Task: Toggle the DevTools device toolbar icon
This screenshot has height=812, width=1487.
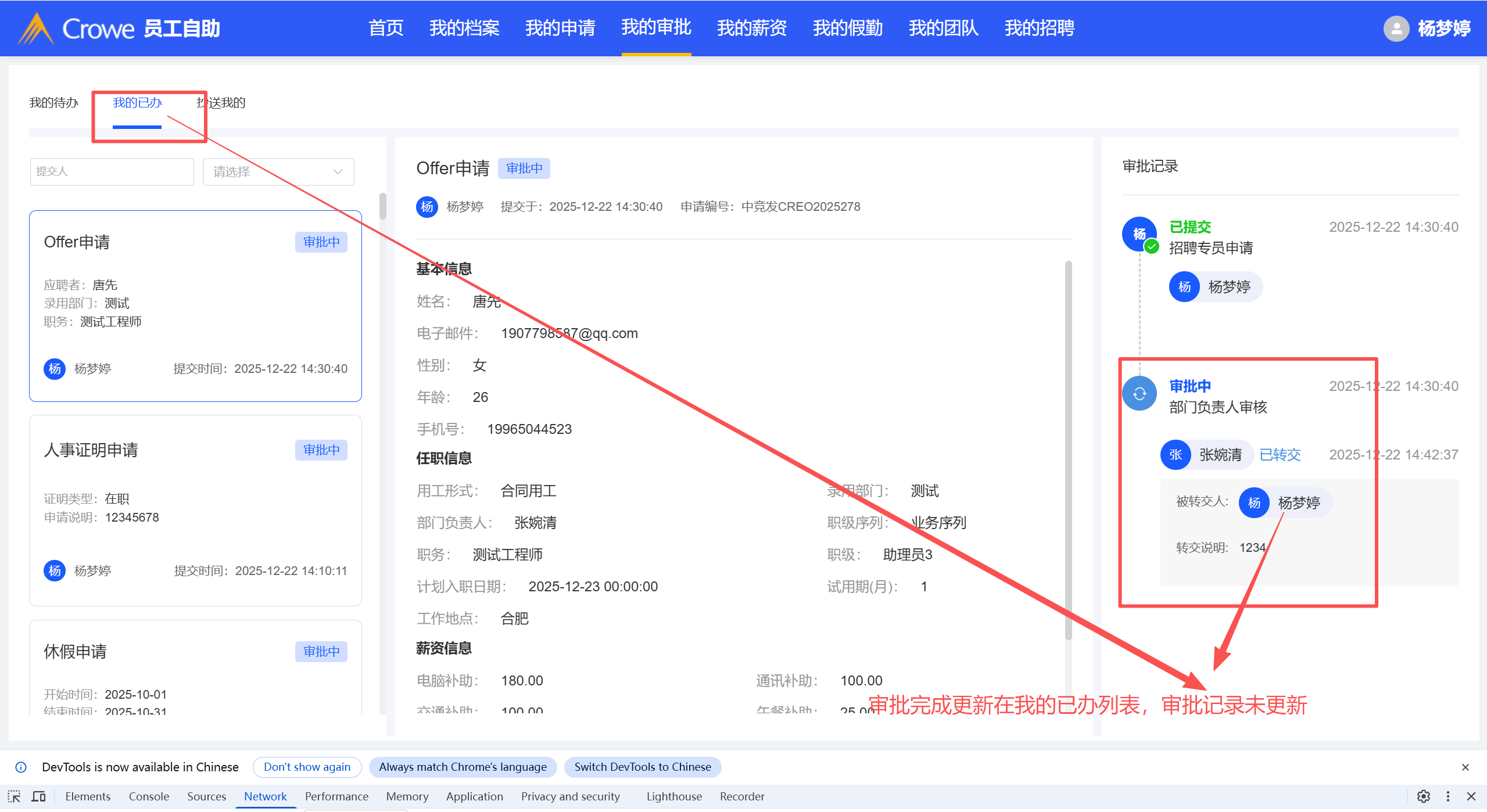Action: 38,796
